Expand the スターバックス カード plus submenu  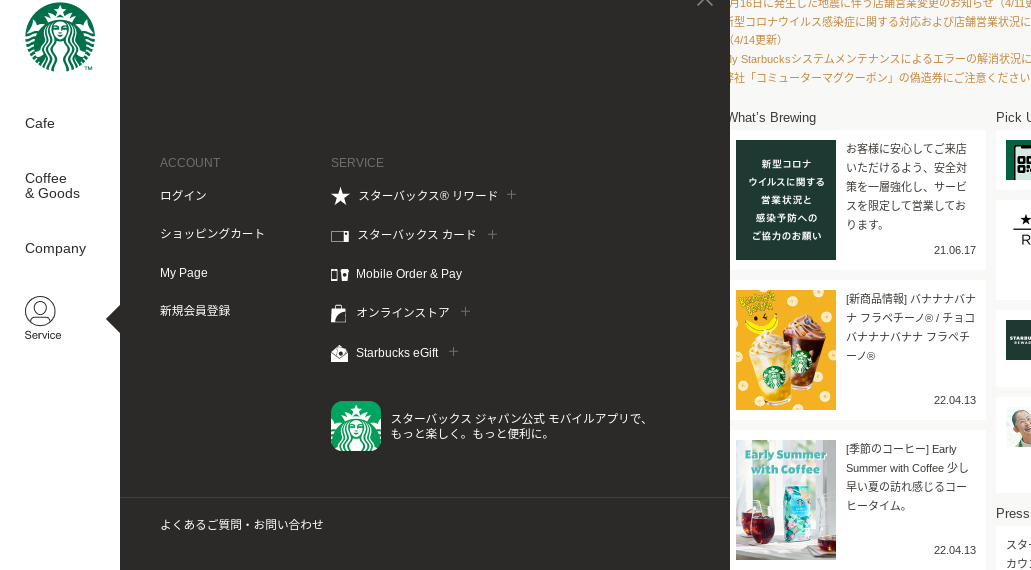492,234
